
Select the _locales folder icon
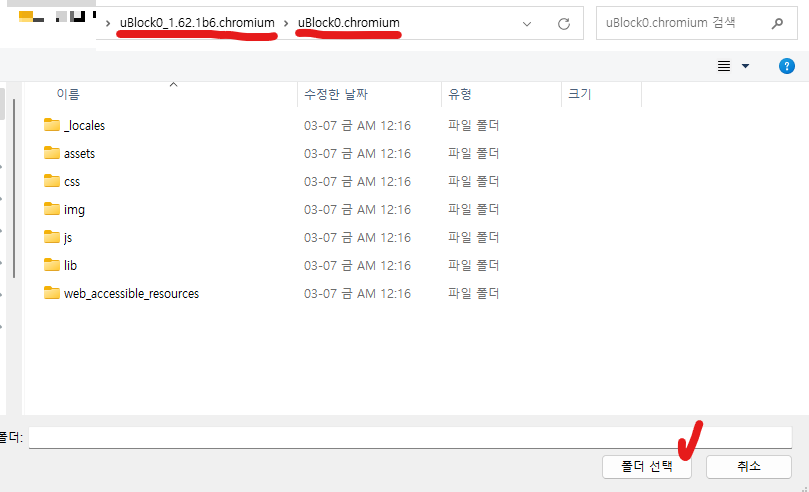tap(52, 125)
